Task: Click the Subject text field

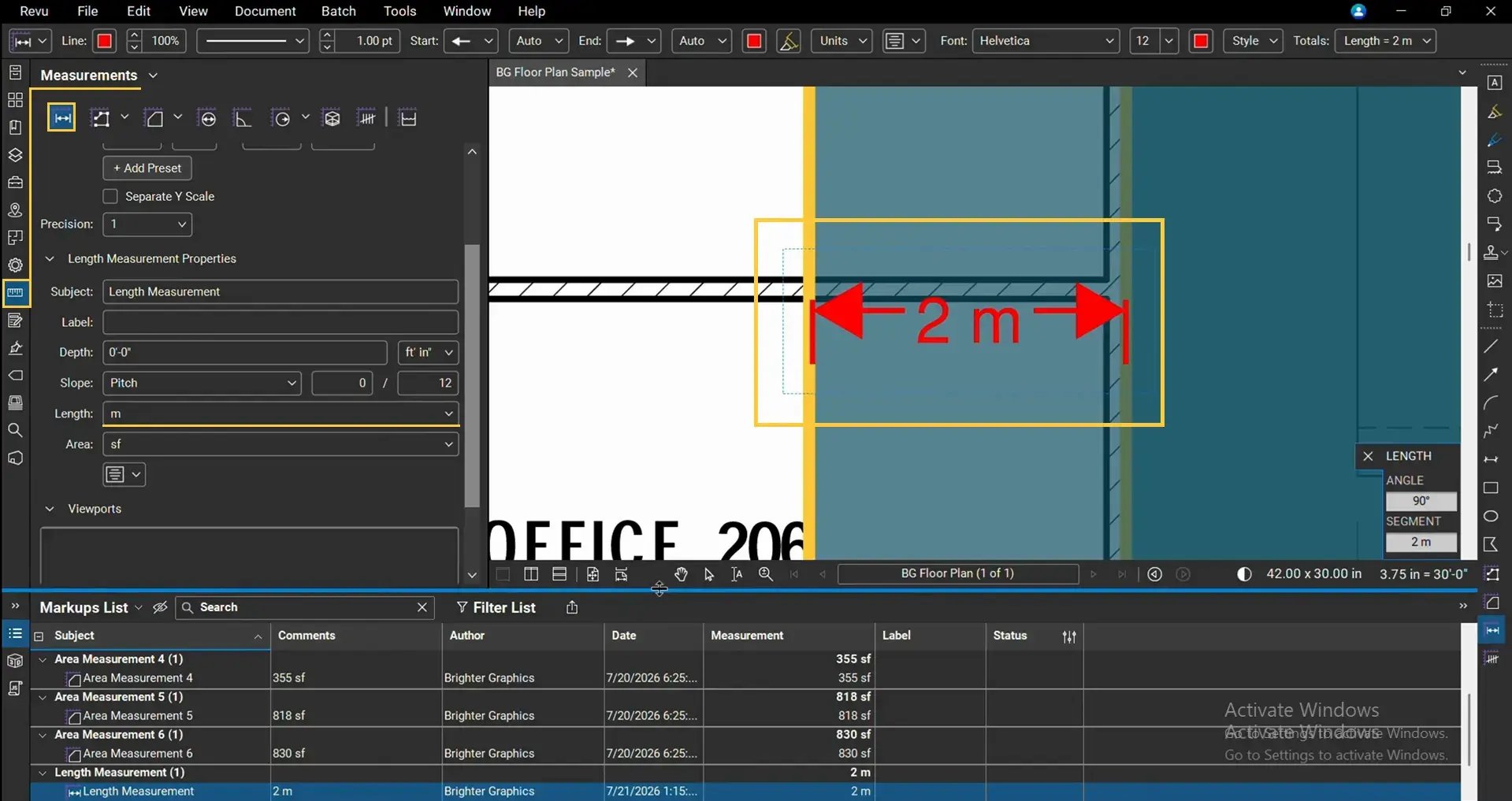Action: (280, 291)
